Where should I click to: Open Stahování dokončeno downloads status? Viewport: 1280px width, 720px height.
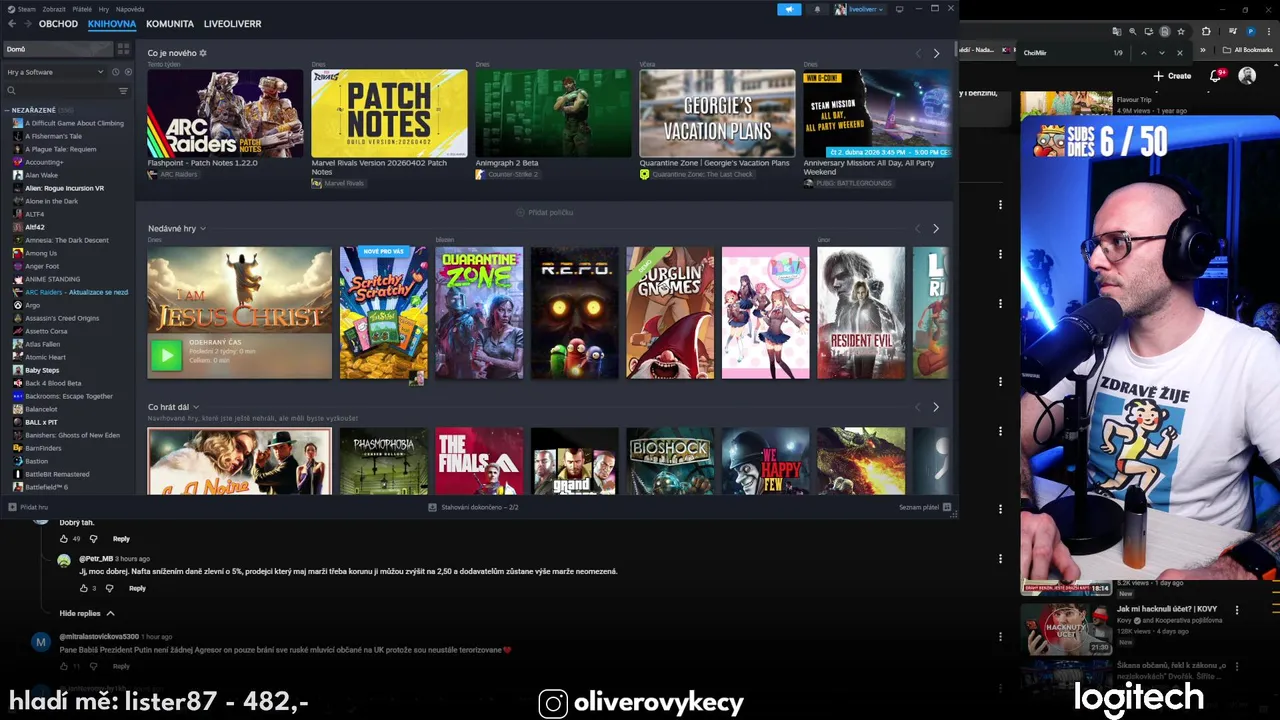473,507
